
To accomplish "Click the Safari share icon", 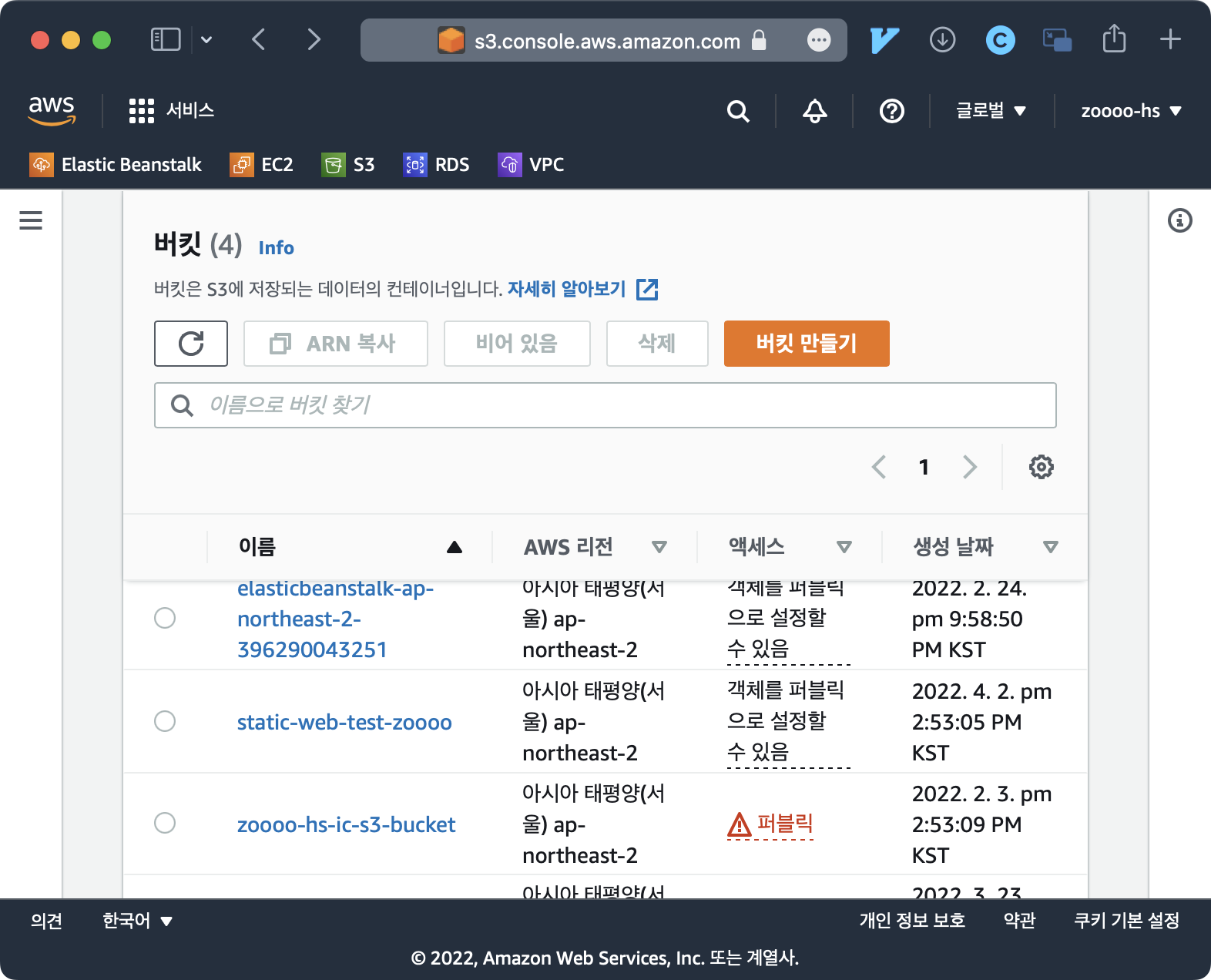I will 1114,39.
